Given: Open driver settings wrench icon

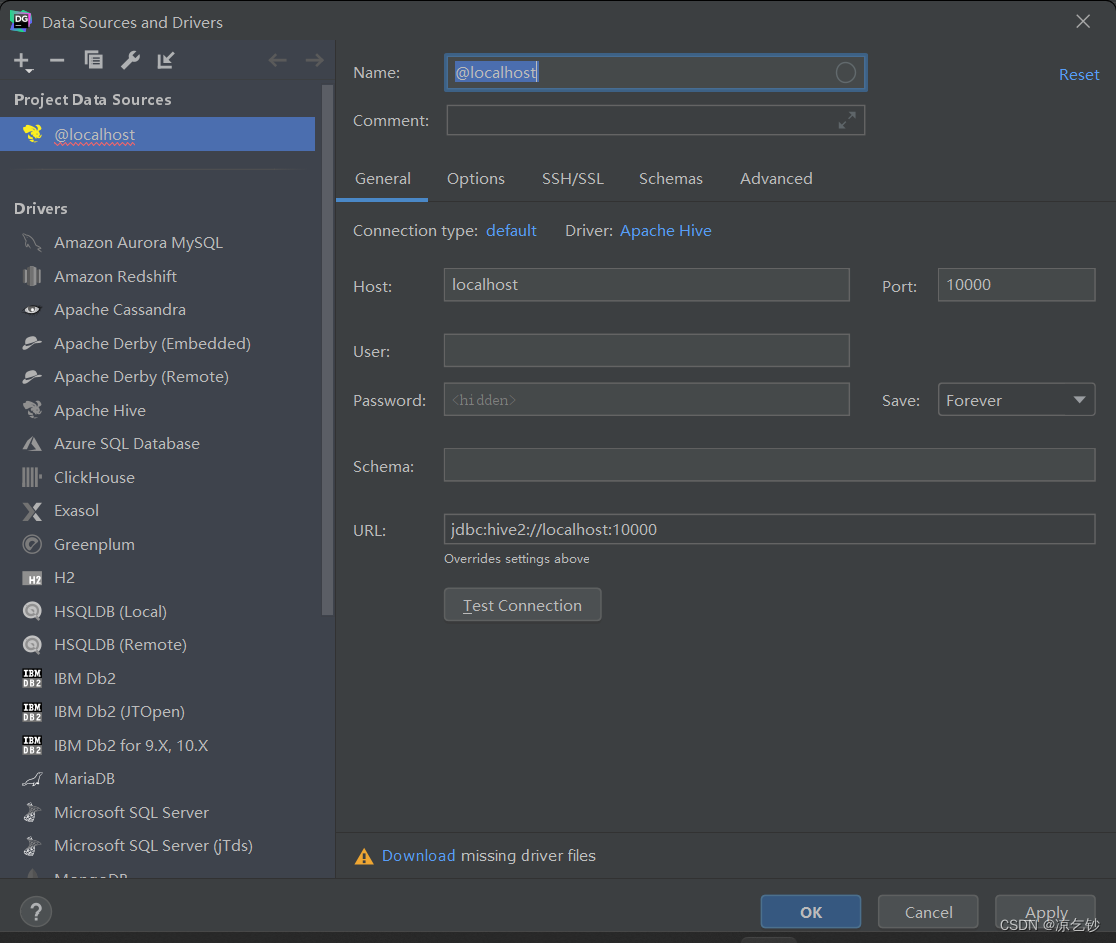Looking at the screenshot, I should click(x=130, y=60).
